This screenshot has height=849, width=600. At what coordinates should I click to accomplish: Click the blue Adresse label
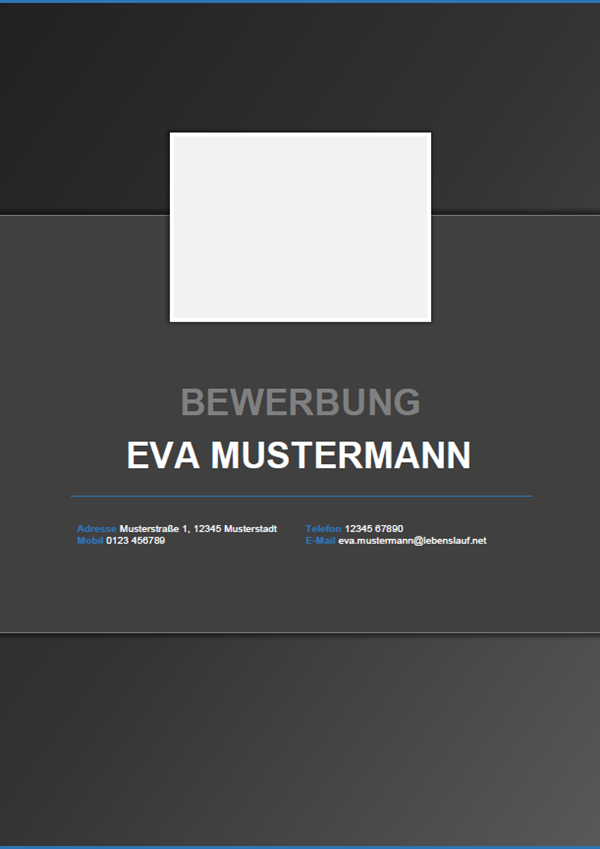click(96, 528)
